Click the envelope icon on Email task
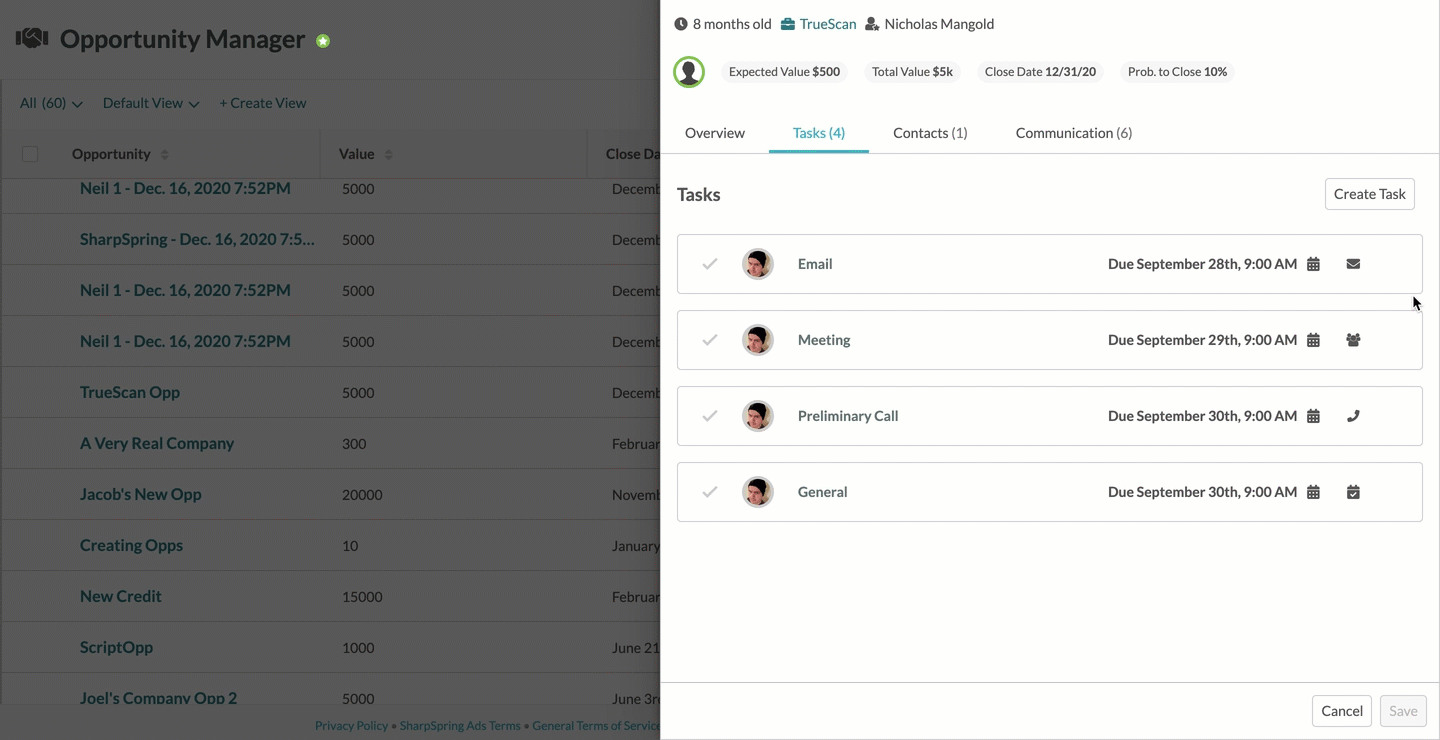This screenshot has height=740, width=1440. 1353,264
